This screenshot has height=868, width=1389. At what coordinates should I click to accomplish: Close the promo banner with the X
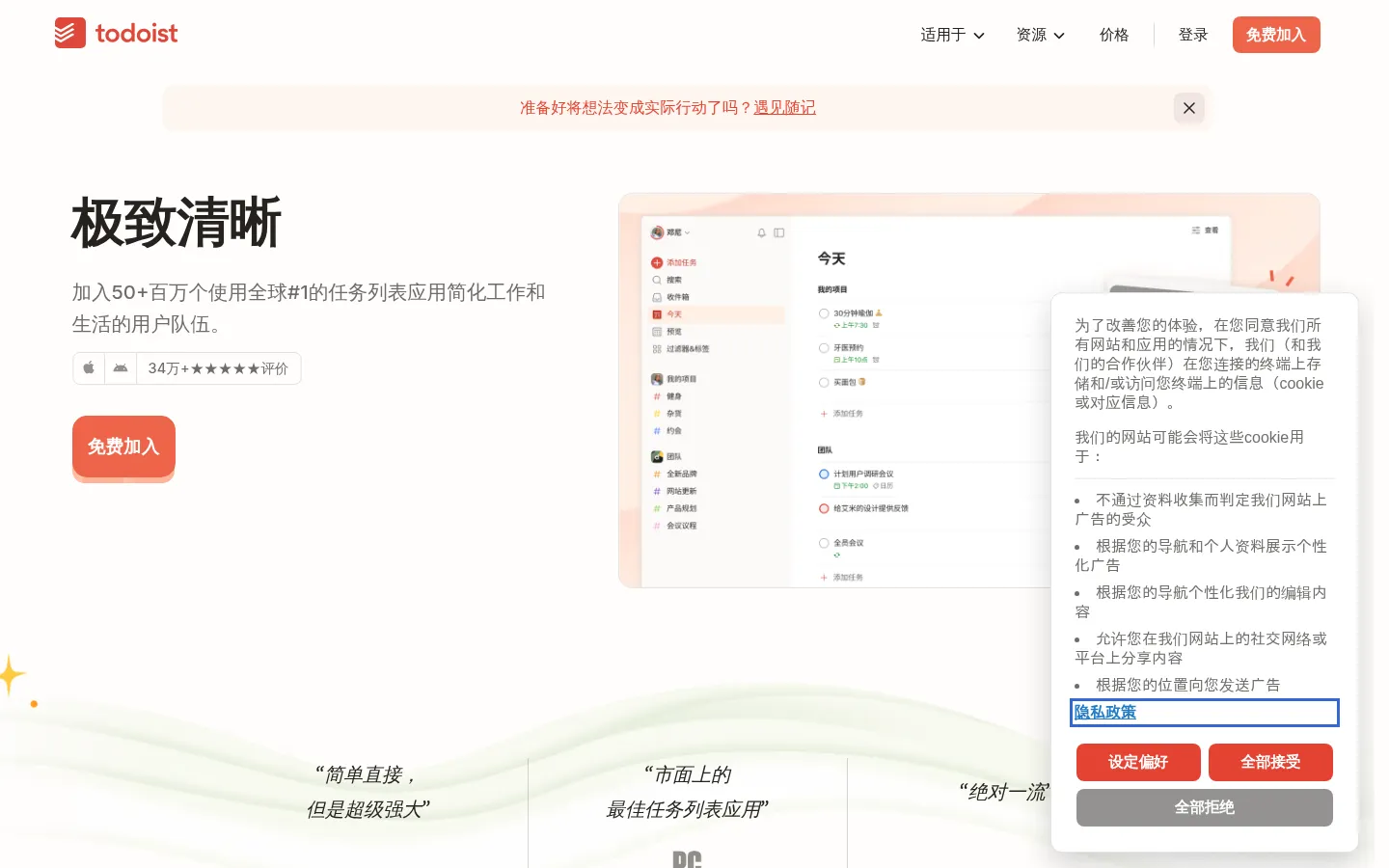tap(1189, 108)
